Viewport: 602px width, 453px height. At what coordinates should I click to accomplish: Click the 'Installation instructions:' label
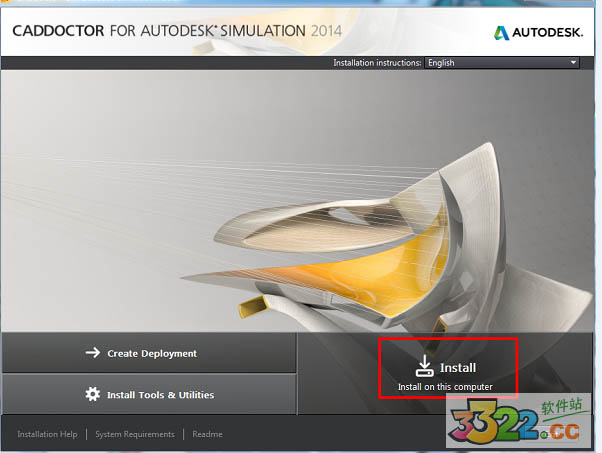[377, 63]
